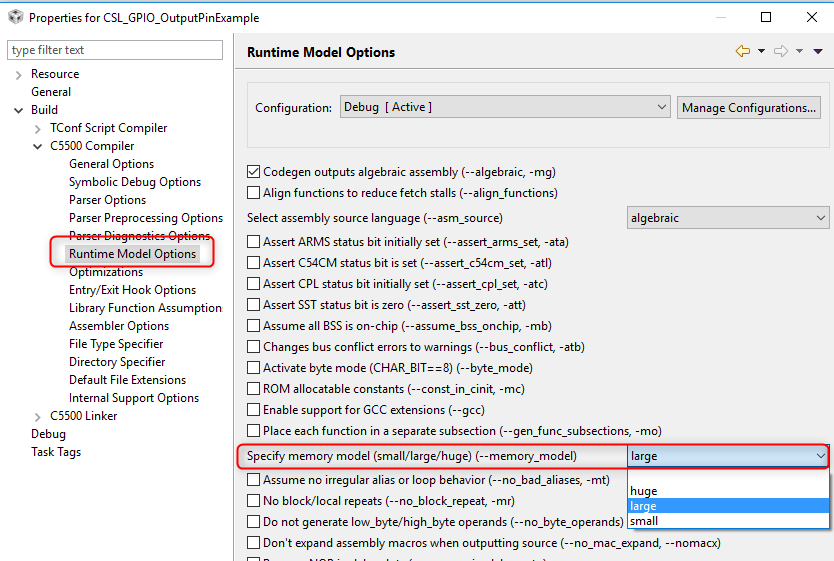The height and width of the screenshot is (561, 834).
Task: Choose small from memory model list
Action: click(x=644, y=521)
